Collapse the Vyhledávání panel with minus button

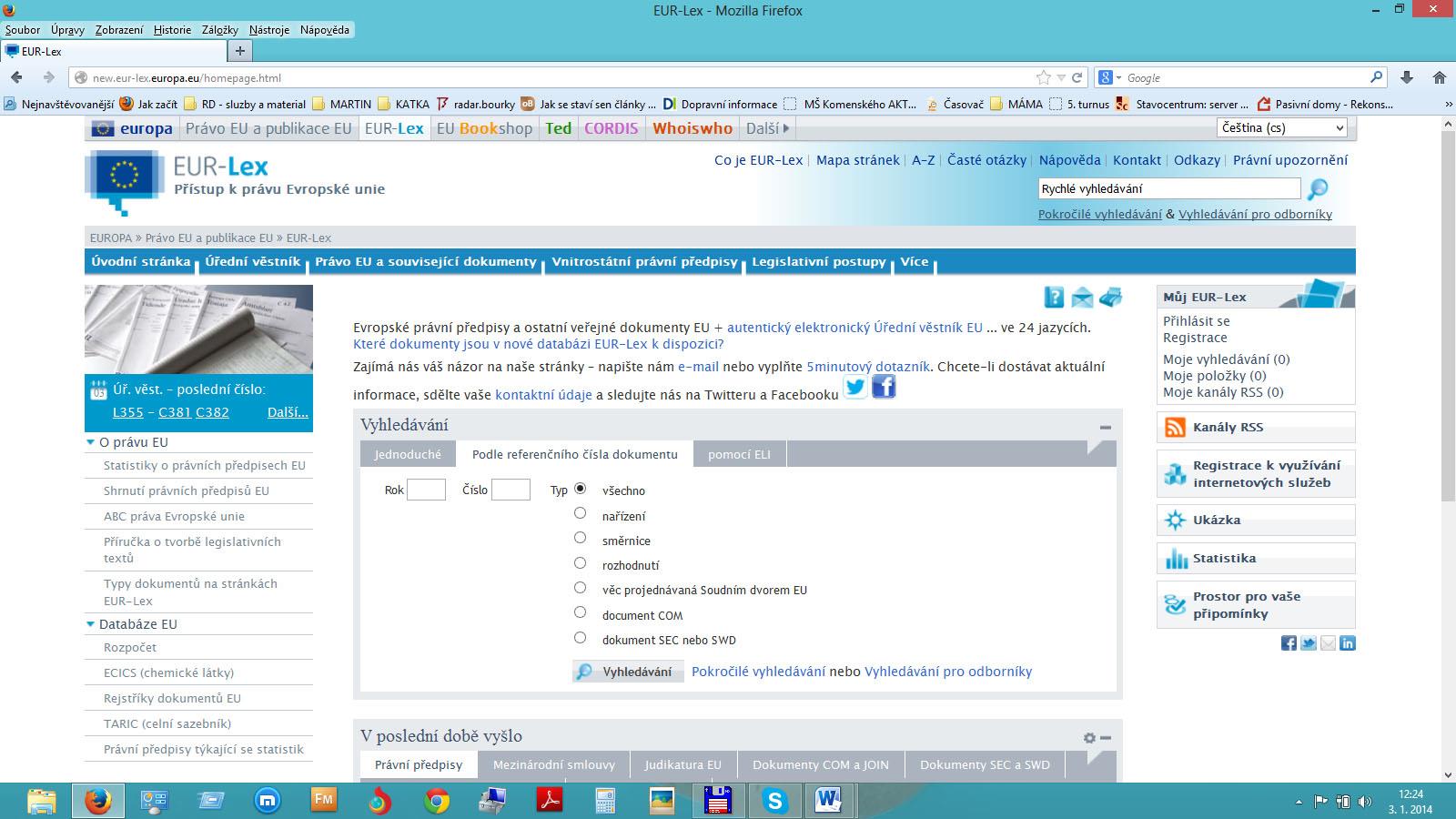click(x=1106, y=427)
